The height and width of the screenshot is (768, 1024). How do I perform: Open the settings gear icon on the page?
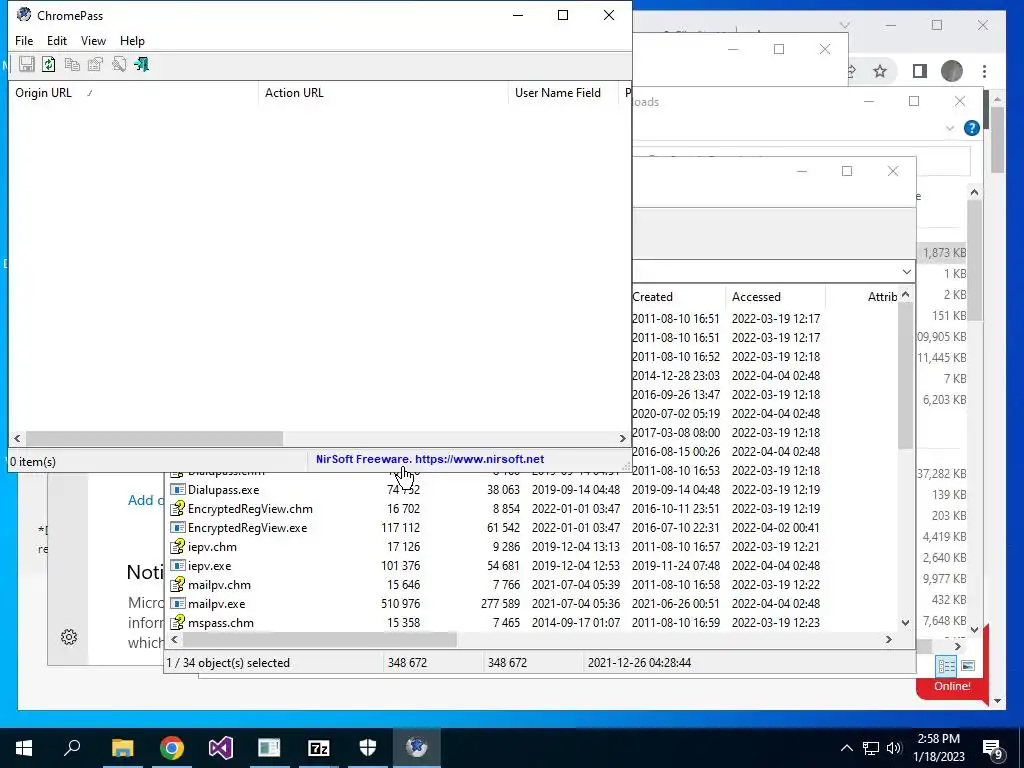tap(69, 637)
